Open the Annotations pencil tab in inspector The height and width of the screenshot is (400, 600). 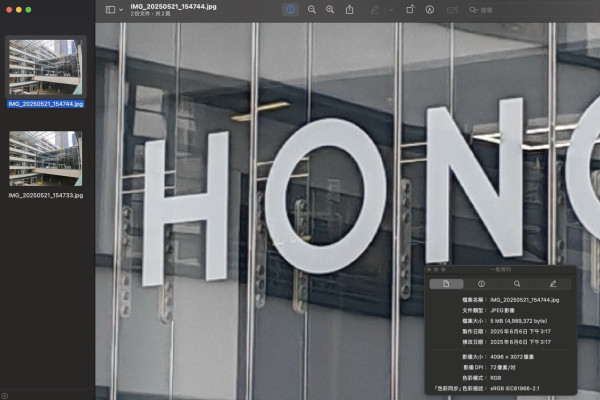(x=552, y=284)
